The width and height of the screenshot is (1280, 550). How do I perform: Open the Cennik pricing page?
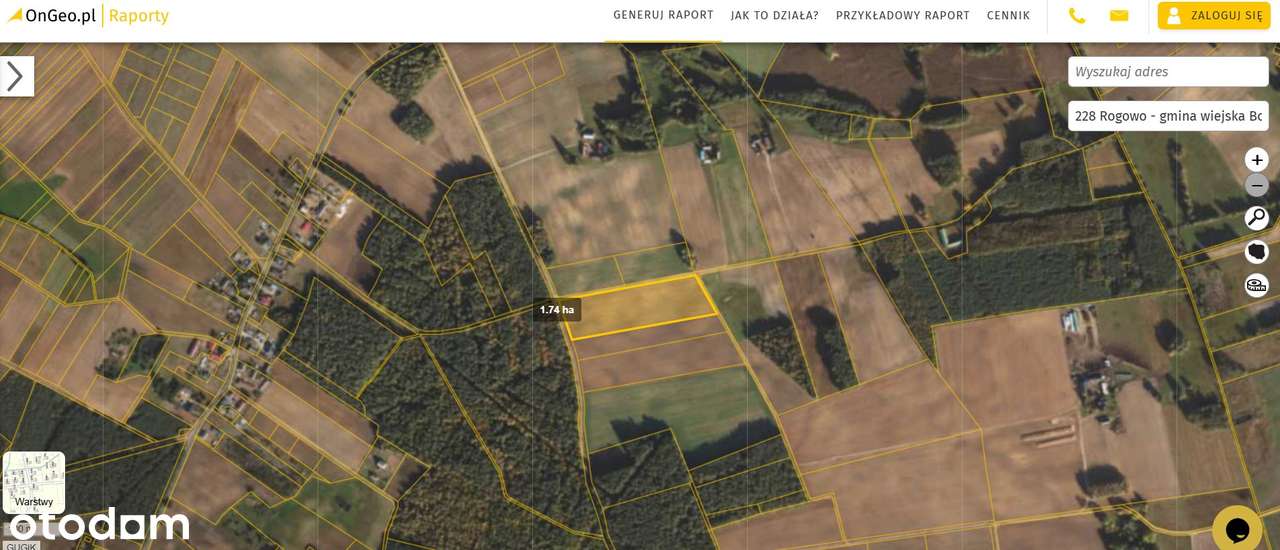pos(1008,16)
